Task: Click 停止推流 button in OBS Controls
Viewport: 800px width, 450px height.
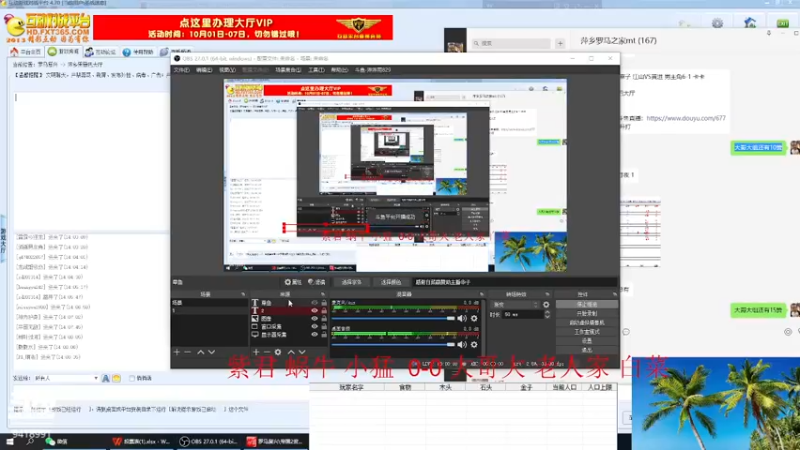Action: (x=586, y=304)
